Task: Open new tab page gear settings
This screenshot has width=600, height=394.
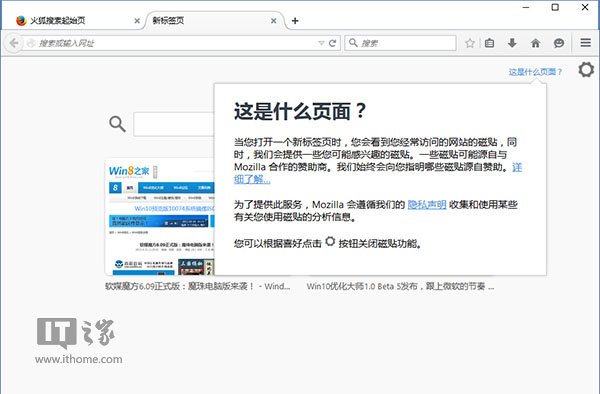Action: (586, 70)
